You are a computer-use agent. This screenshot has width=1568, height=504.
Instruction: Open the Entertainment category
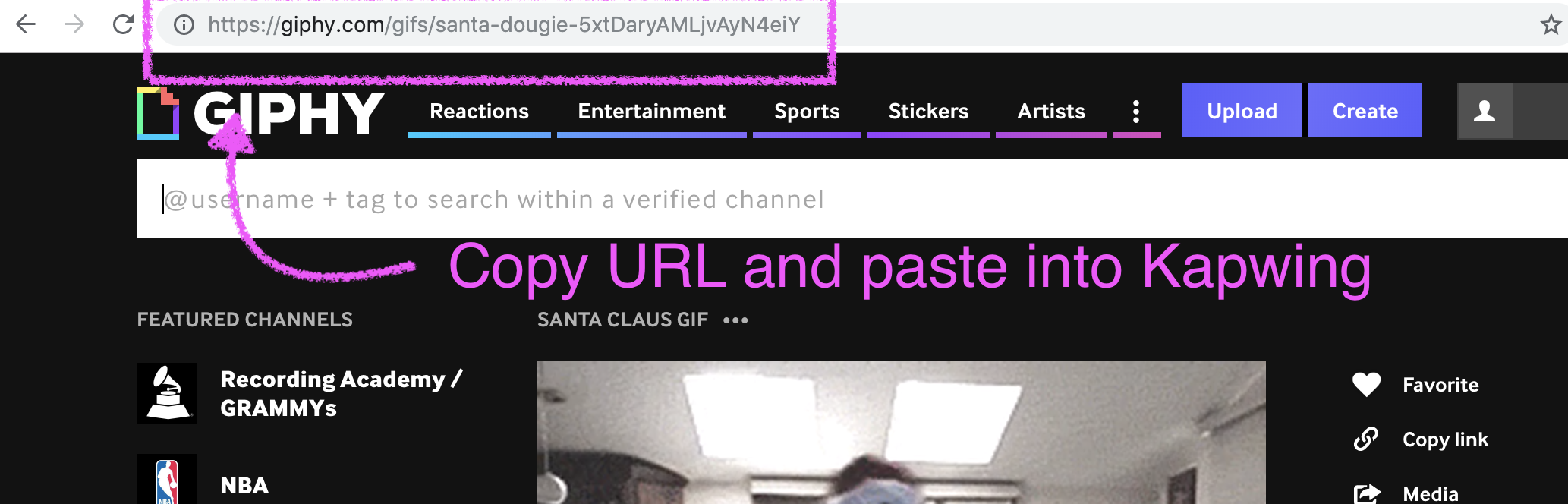pos(651,112)
